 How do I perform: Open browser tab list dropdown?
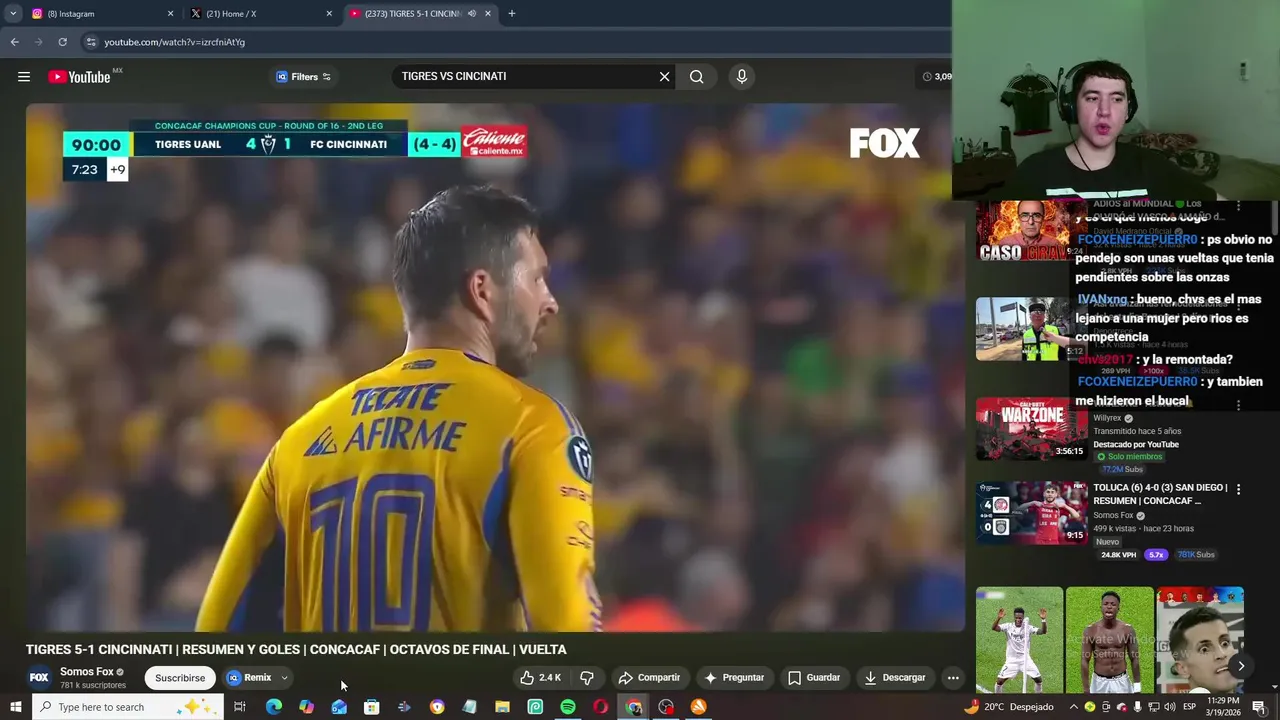13,13
